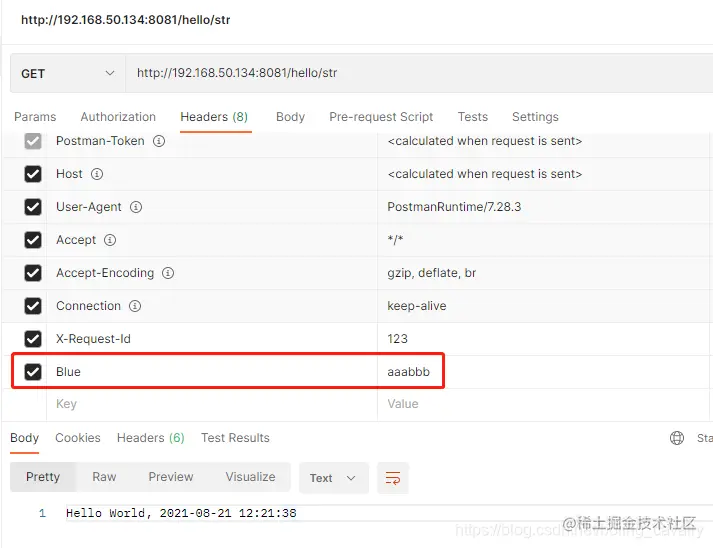This screenshot has height=548, width=713.
Task: Uncheck the Blue header checkbox
Action: pyautogui.click(x=33, y=372)
